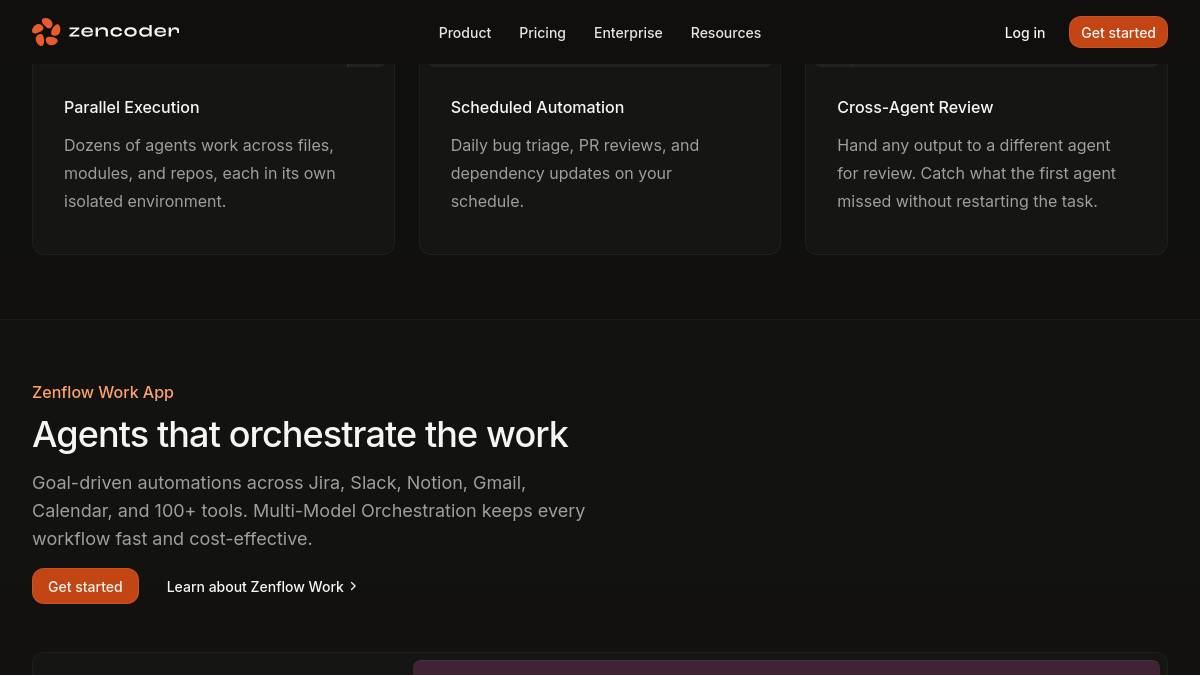Viewport: 1200px width, 675px height.
Task: Click the Scheduled Automation card title
Action: pyautogui.click(x=537, y=107)
